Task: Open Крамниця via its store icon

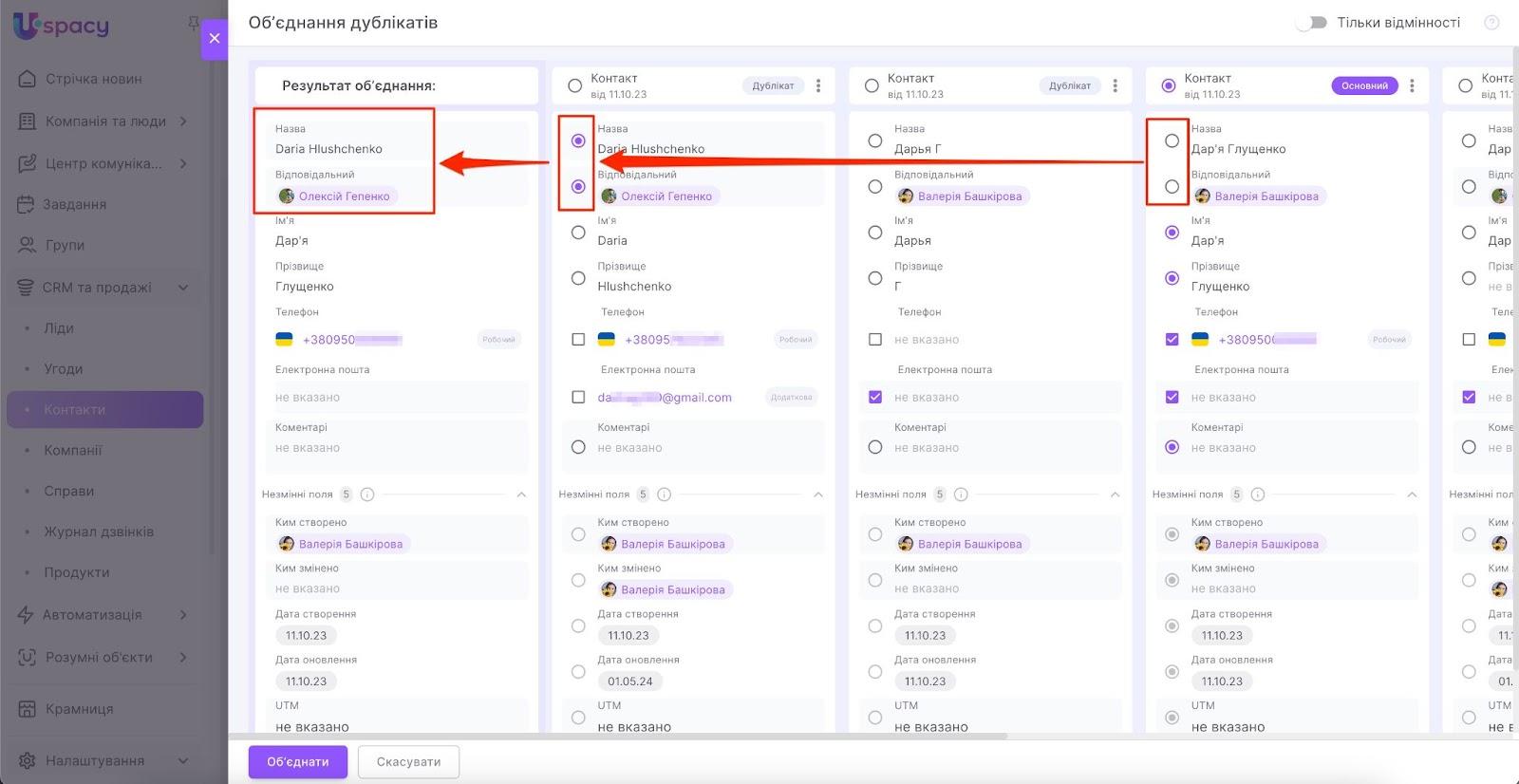Action: pos(28,709)
